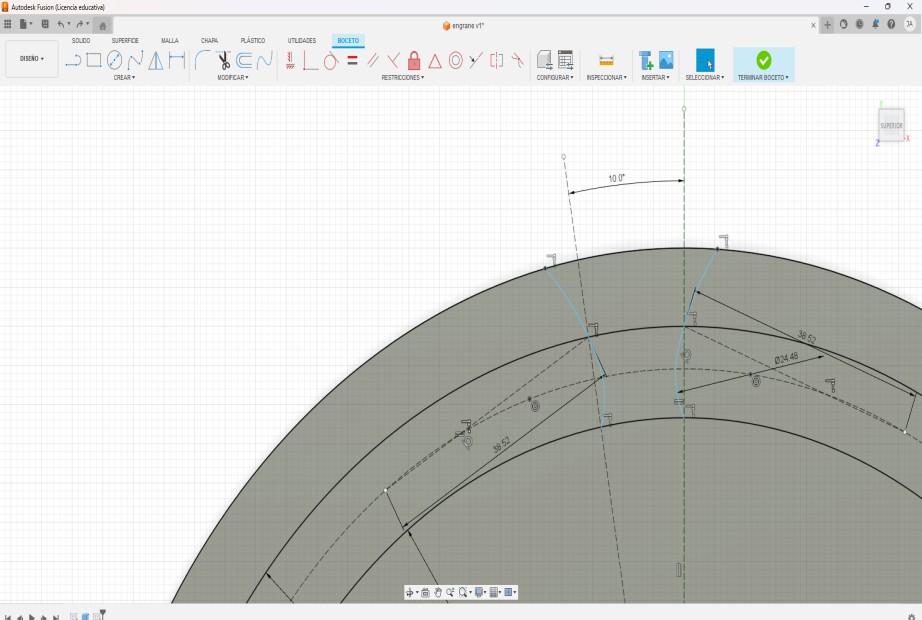
Task: Apply the Parallel constraint
Action: [x=373, y=60]
